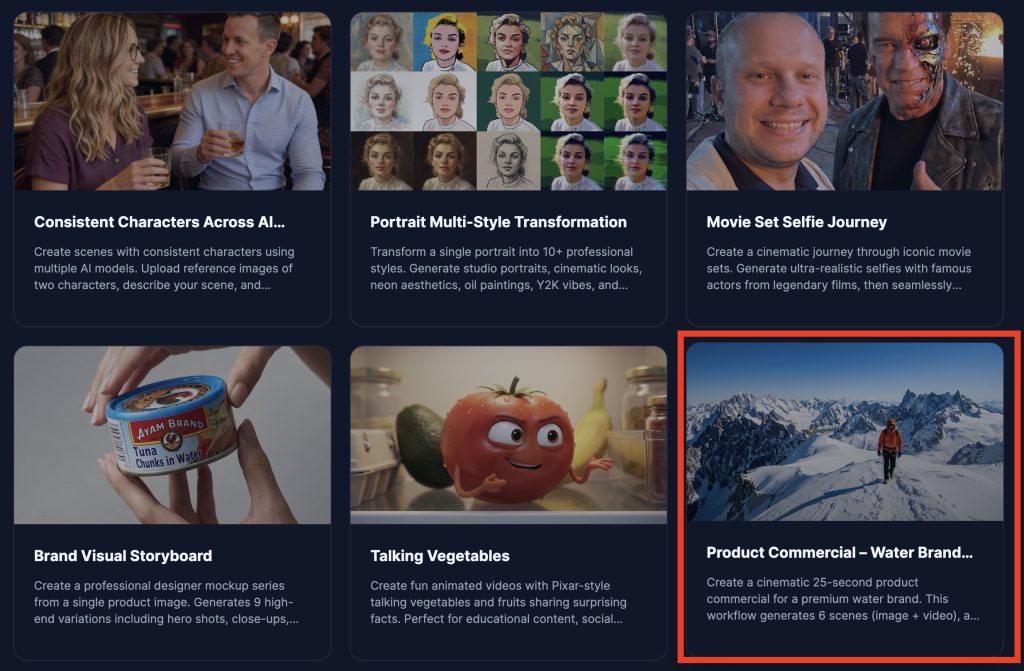Image resolution: width=1024 pixels, height=671 pixels.
Task: Select the tuna can Brand Visual Storyboard image
Action: click(x=172, y=435)
